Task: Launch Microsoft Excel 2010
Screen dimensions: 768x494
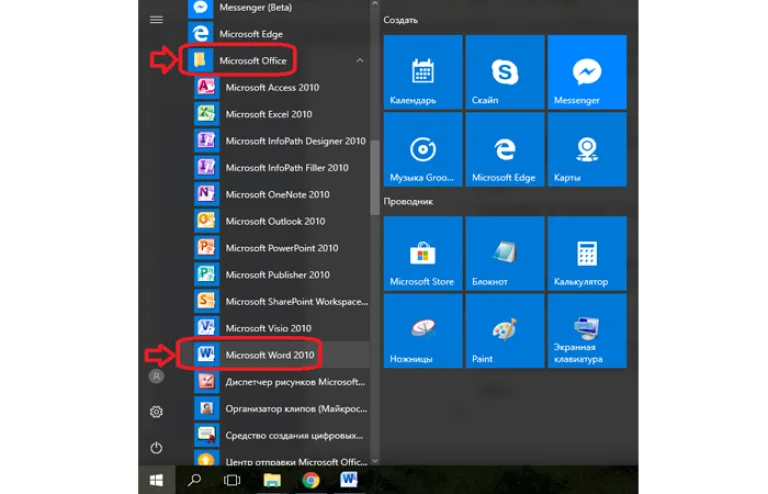Action: coord(282,114)
